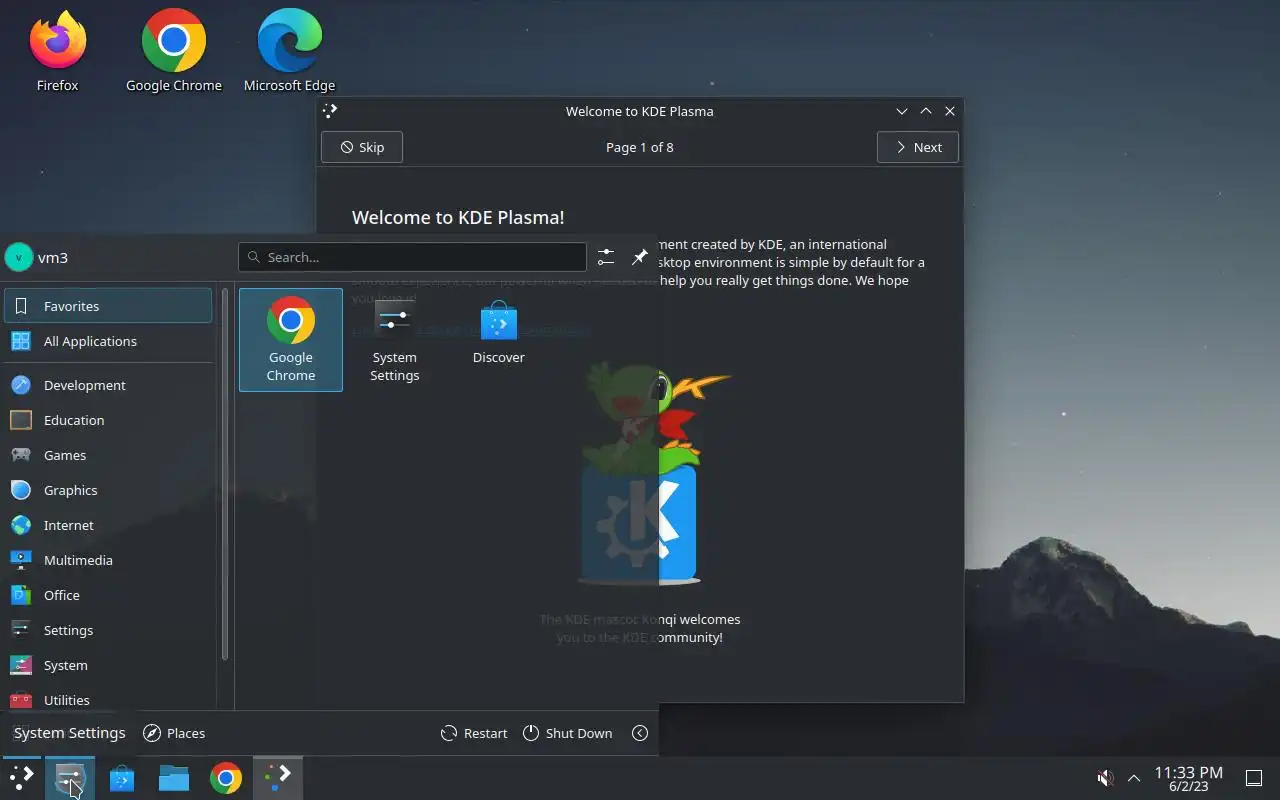The width and height of the screenshot is (1280, 800).
Task: Select the Favorites category
Action: pyautogui.click(x=108, y=306)
